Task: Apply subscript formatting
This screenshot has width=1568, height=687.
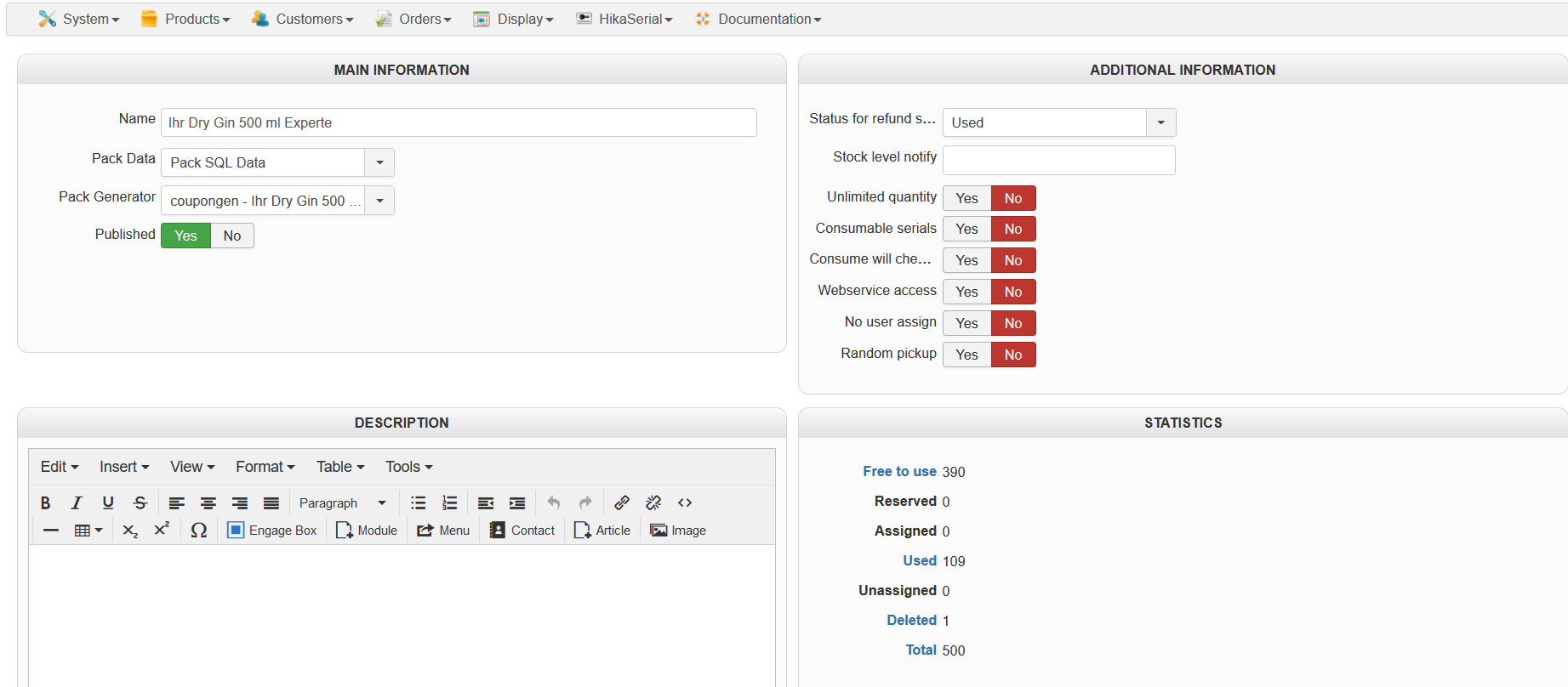Action: point(130,531)
